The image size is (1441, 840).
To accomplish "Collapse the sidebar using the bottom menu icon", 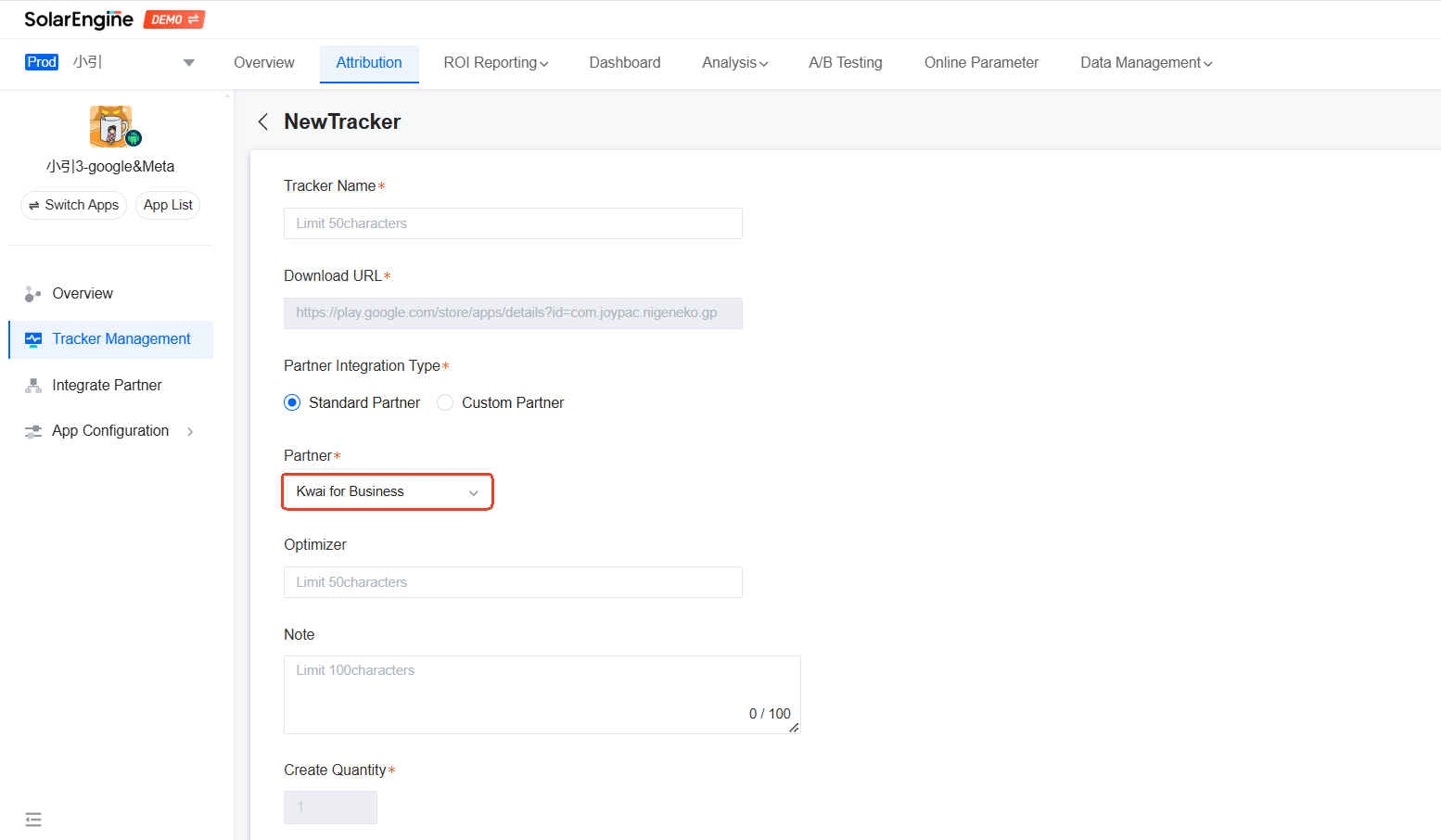I will click(33, 820).
